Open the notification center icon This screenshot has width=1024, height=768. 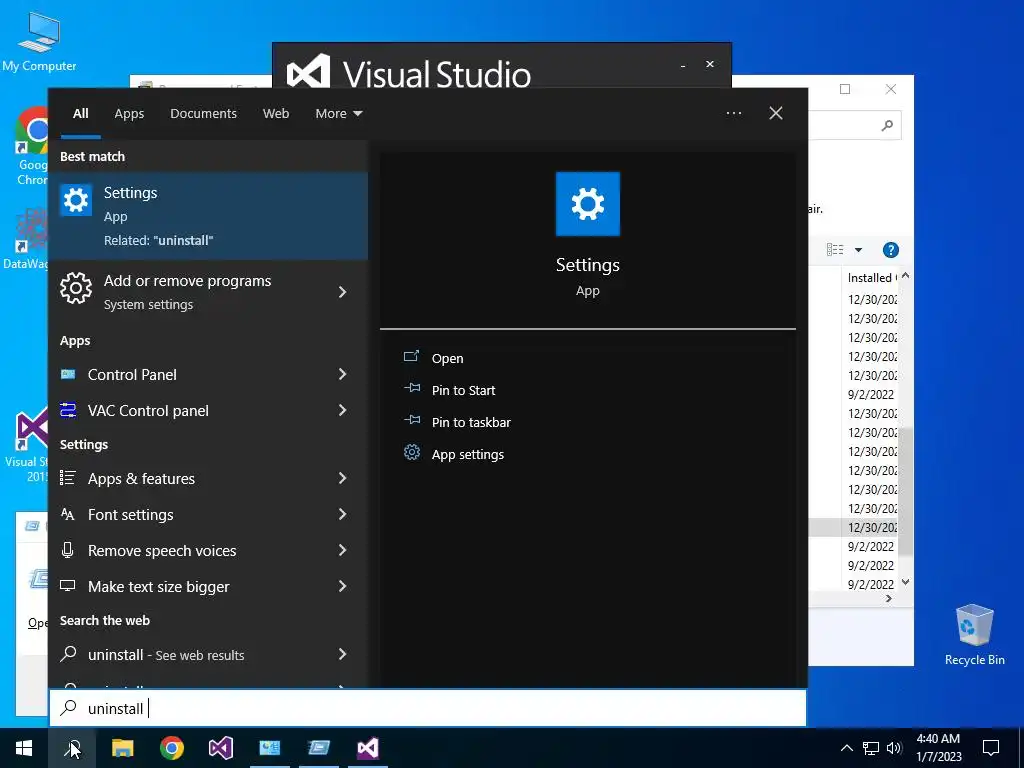tap(991, 748)
